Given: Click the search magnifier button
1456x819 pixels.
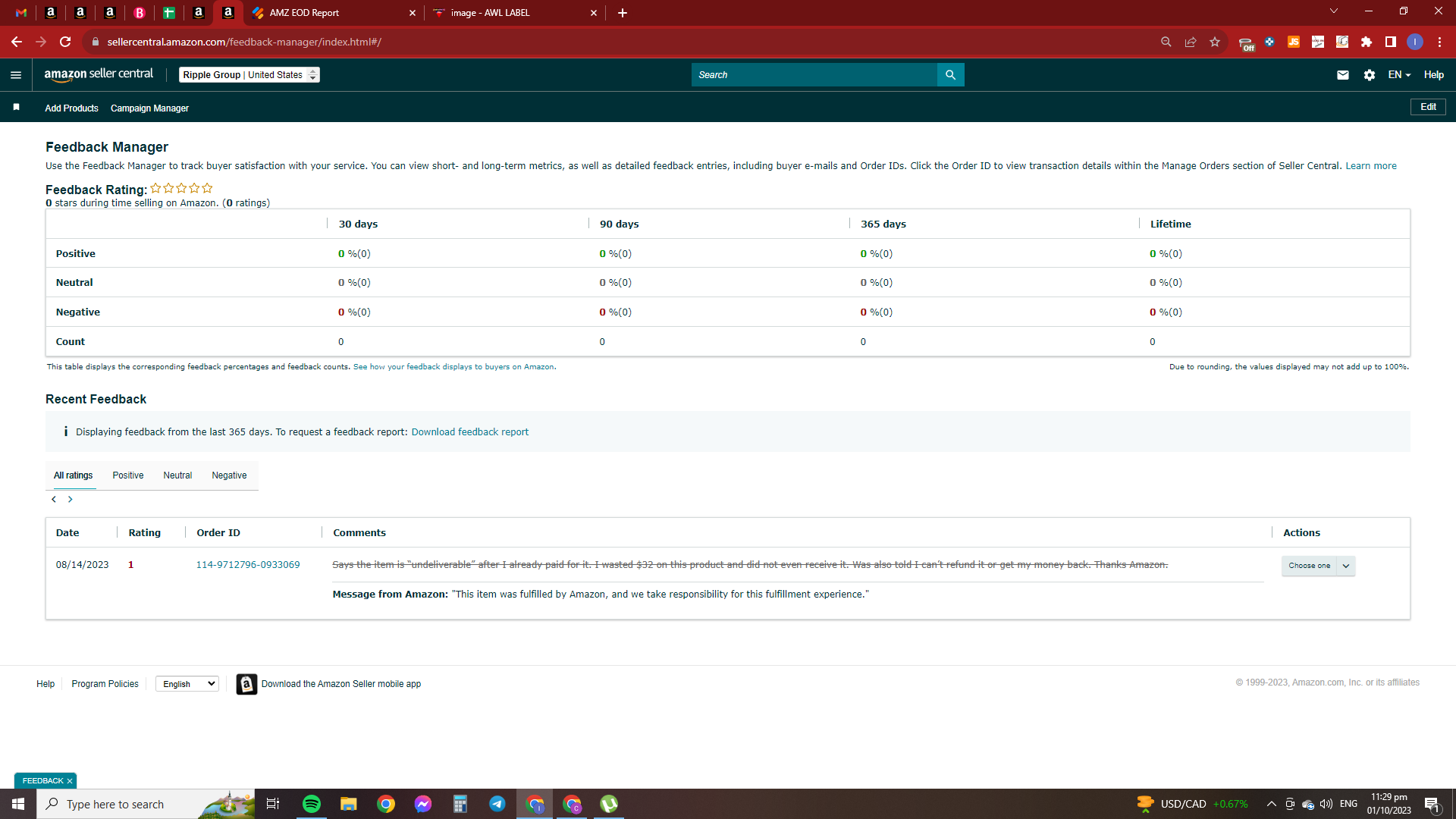Looking at the screenshot, I should (950, 75).
